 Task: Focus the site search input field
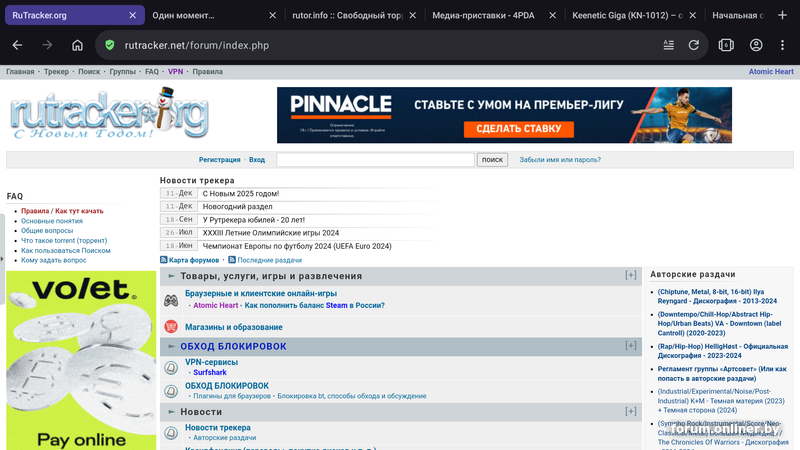tap(376, 160)
